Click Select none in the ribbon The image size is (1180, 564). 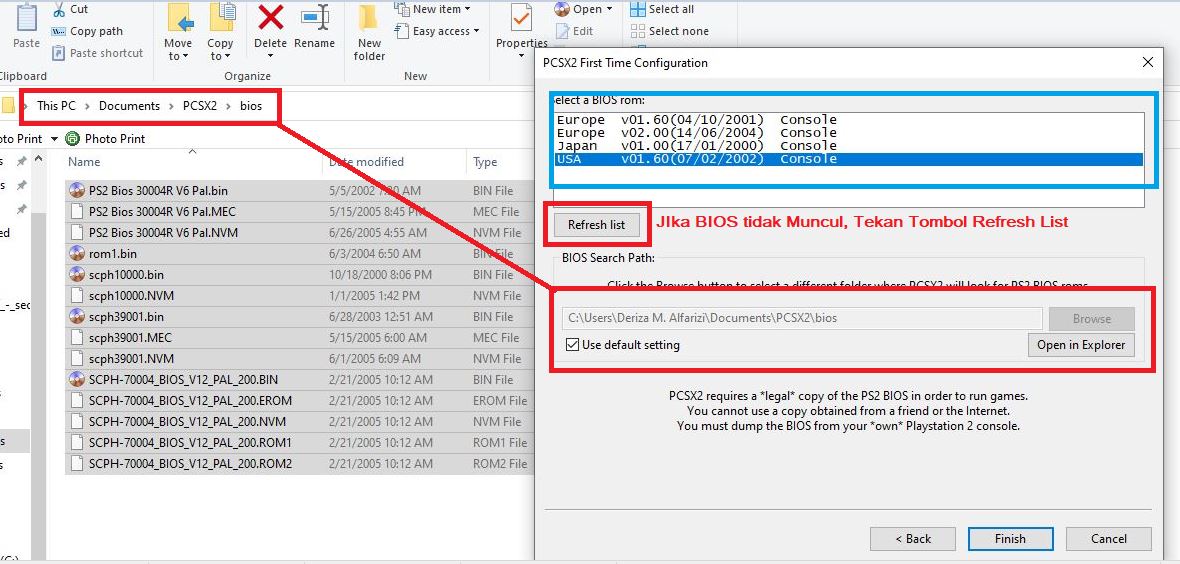(670, 31)
